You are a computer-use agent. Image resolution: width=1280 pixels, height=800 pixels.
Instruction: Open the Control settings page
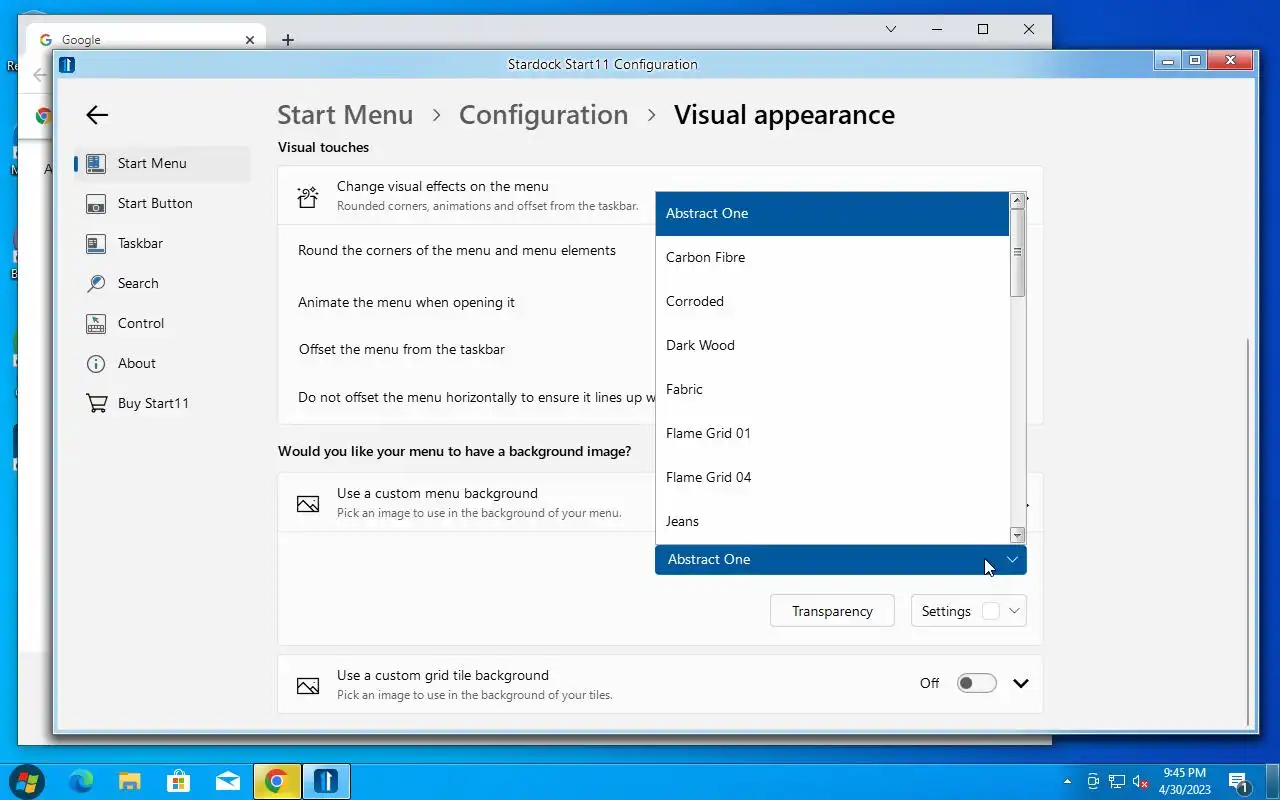point(162,323)
